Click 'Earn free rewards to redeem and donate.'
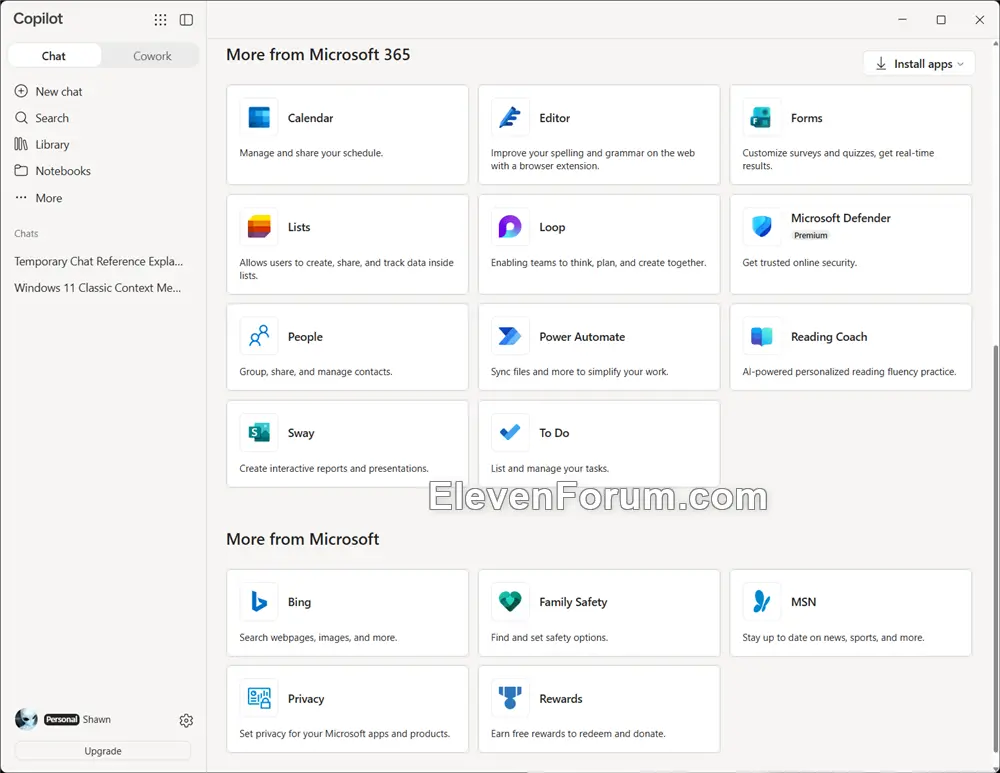 (578, 733)
